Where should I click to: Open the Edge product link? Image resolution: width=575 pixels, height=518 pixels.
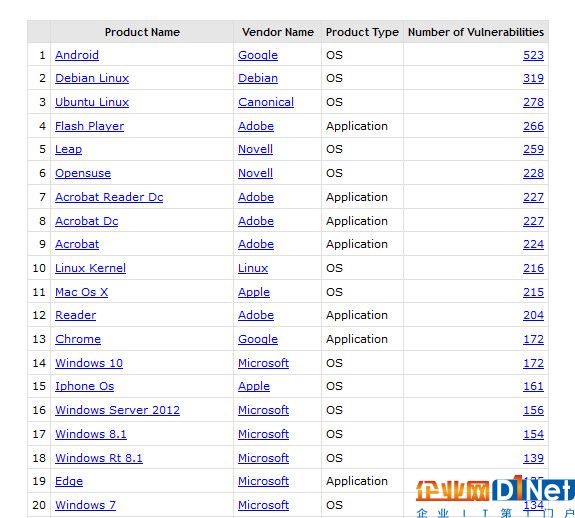pyautogui.click(x=69, y=481)
